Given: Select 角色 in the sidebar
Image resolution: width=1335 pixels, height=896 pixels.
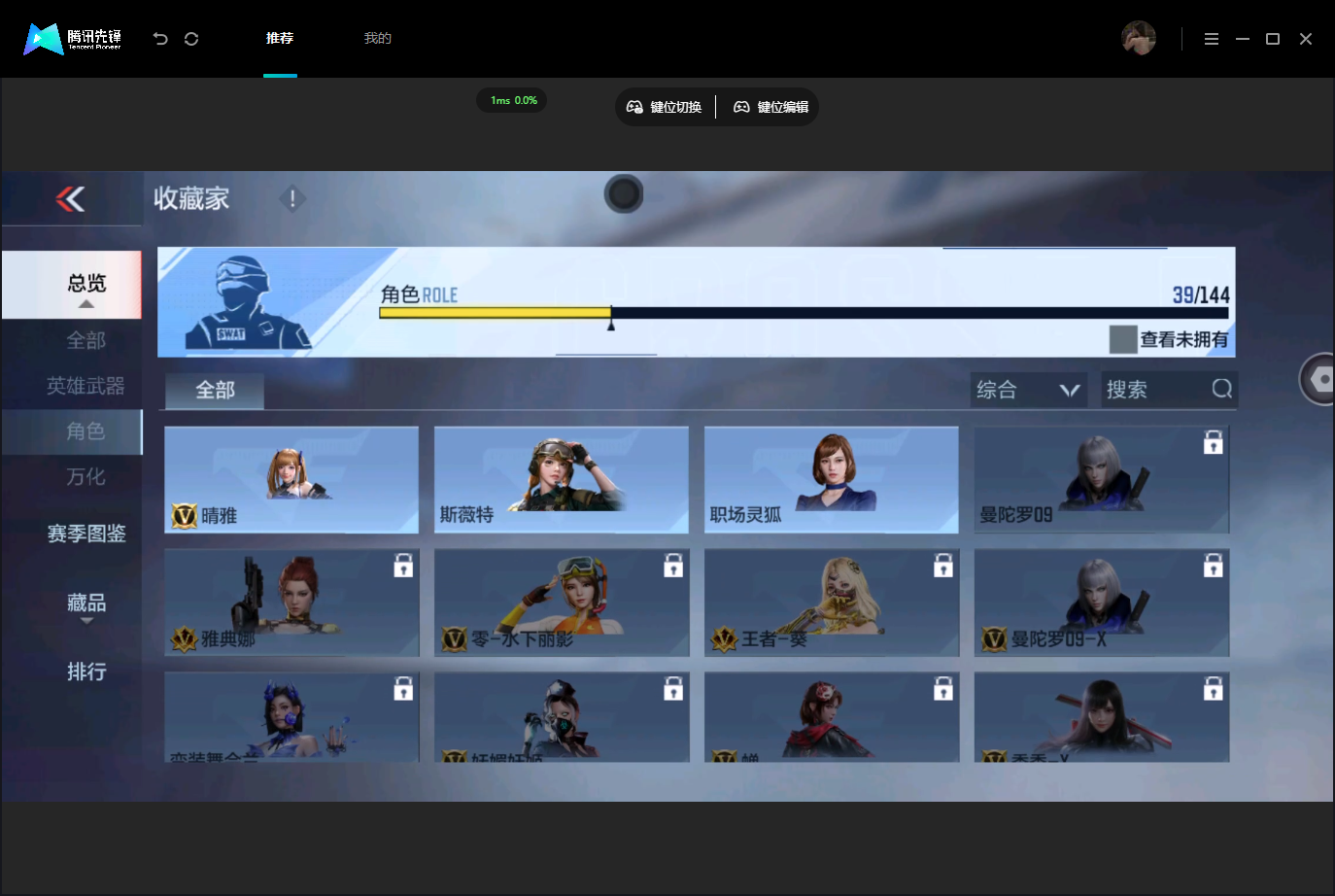Looking at the screenshot, I should coord(72,431).
